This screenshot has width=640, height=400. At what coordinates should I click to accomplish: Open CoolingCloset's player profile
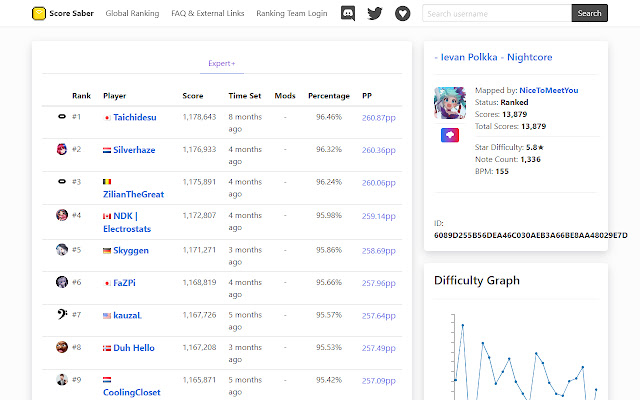131,392
